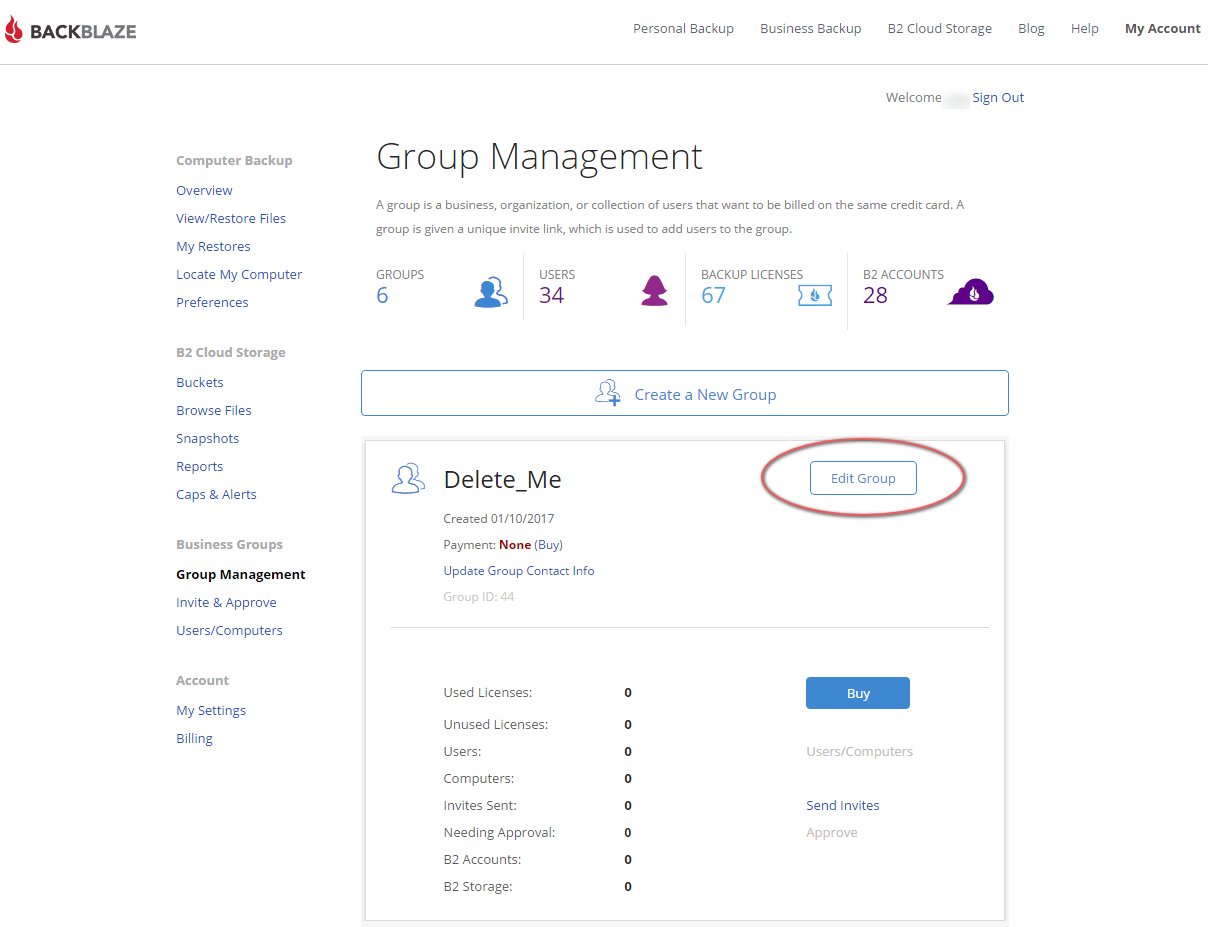This screenshot has height=927, width=1208.
Task: Go to Users/Computers in the sidebar
Action: [229, 630]
